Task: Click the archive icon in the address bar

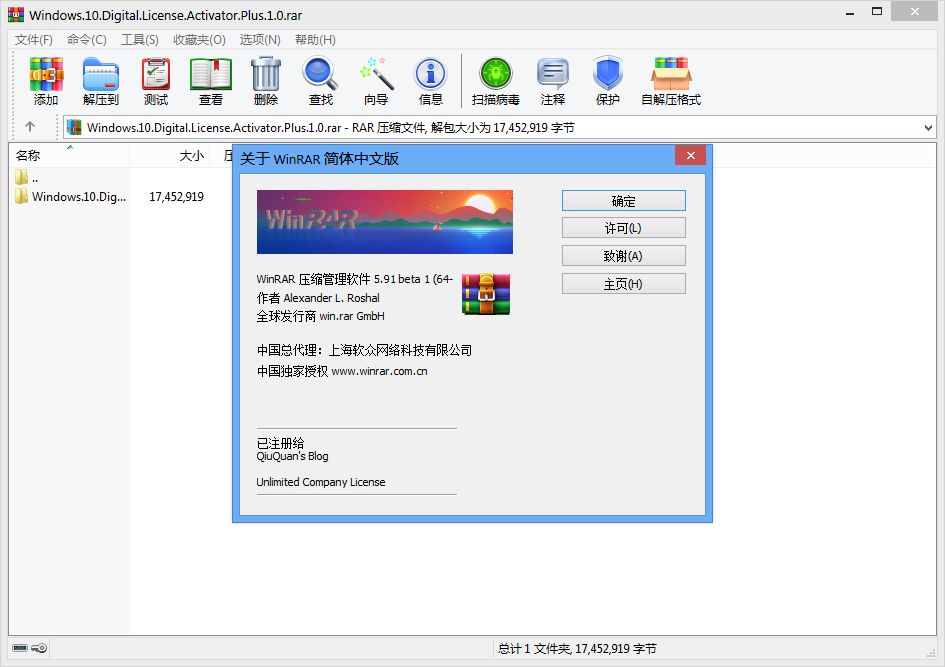Action: (74, 127)
